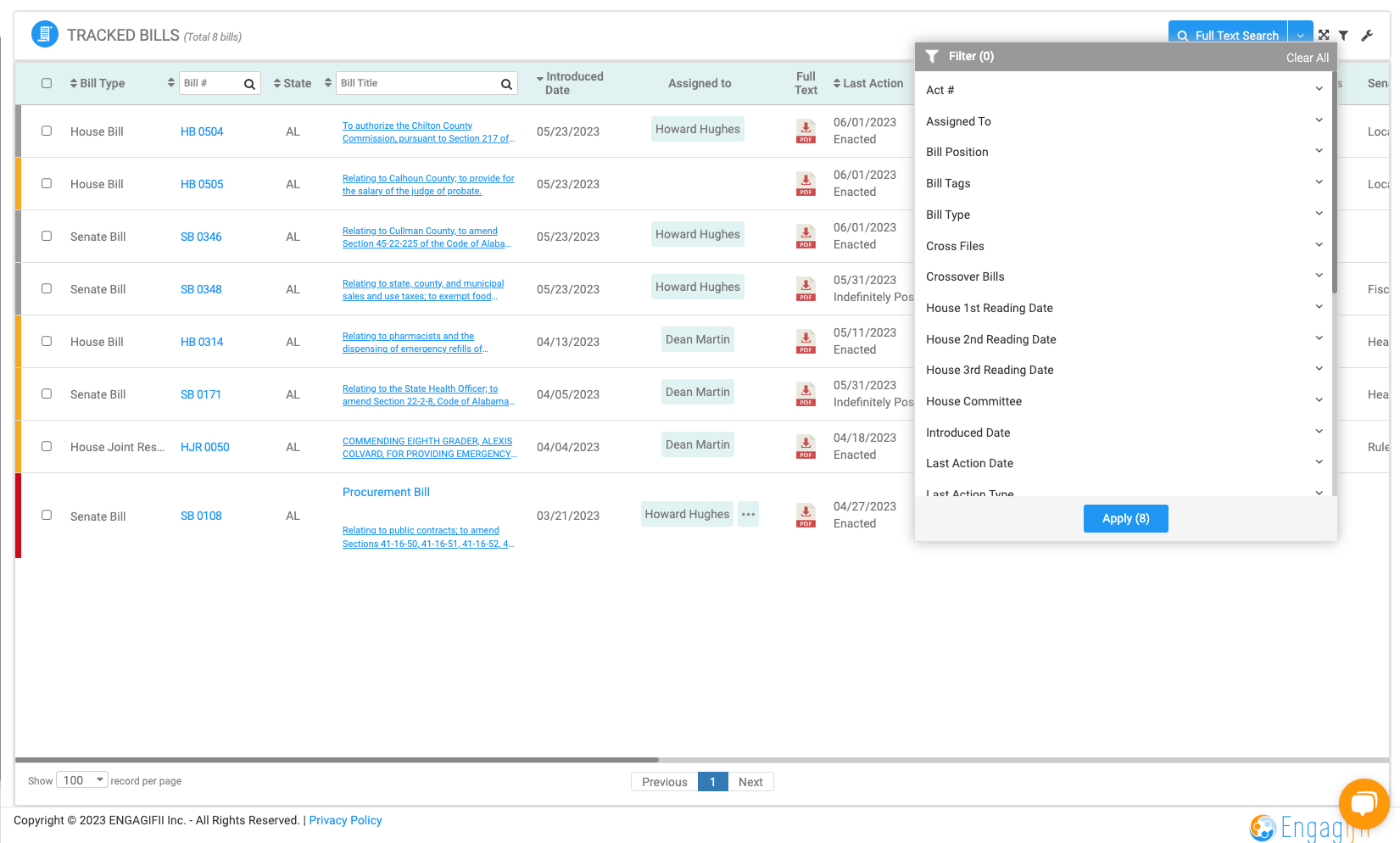This screenshot has width=1400, height=843.
Task: Download PDF for bill HB 0314
Action: (x=806, y=342)
